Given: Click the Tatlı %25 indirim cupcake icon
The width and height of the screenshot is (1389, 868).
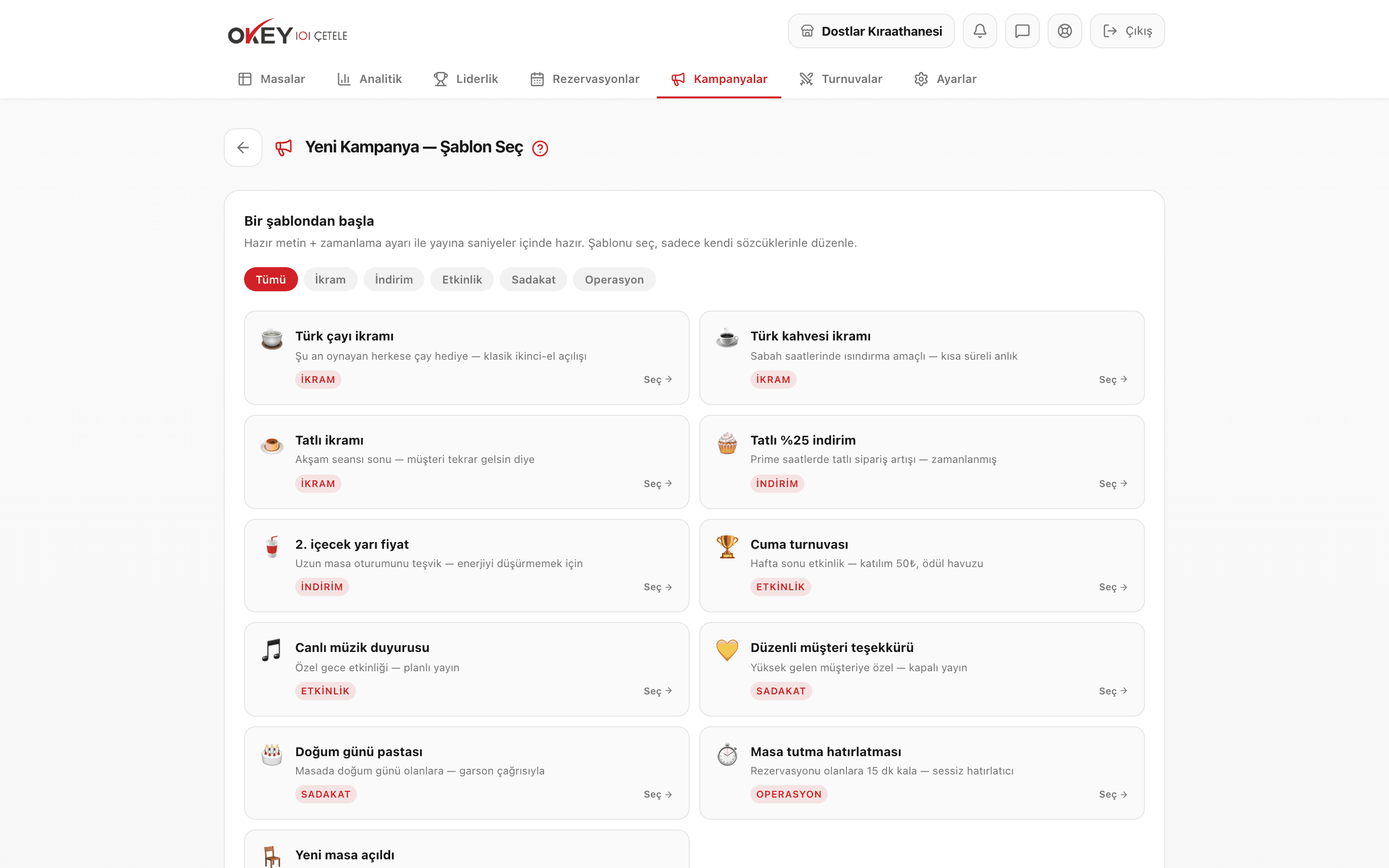Looking at the screenshot, I should coord(727,443).
